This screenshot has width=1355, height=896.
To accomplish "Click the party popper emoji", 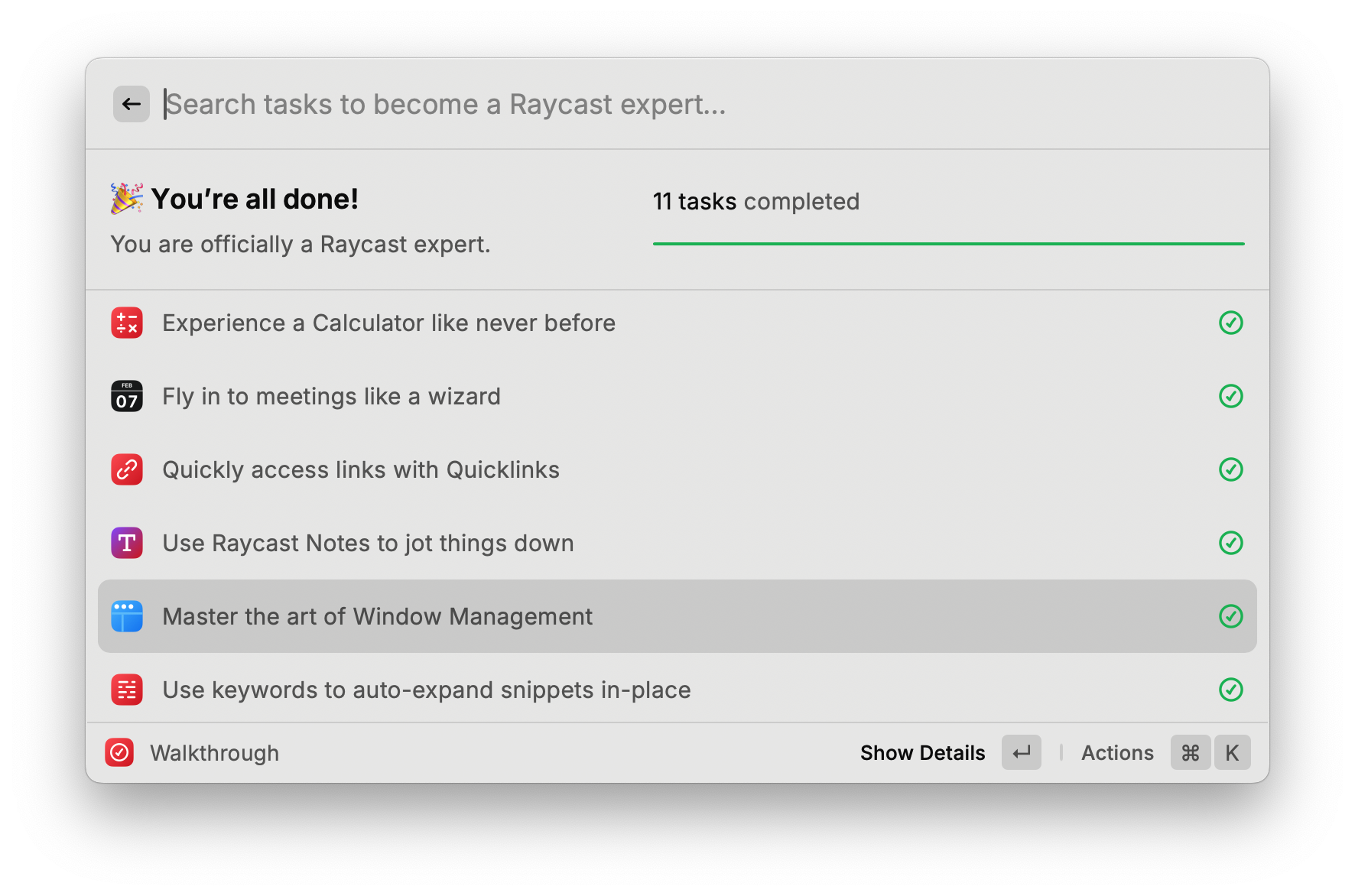I will (126, 198).
